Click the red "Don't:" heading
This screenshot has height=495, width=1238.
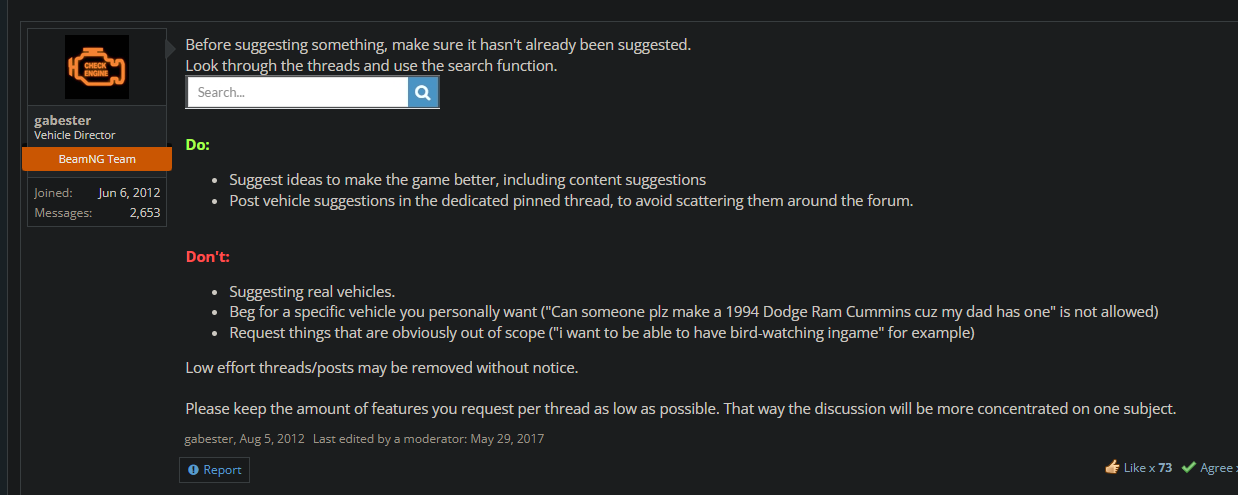[x=208, y=257]
